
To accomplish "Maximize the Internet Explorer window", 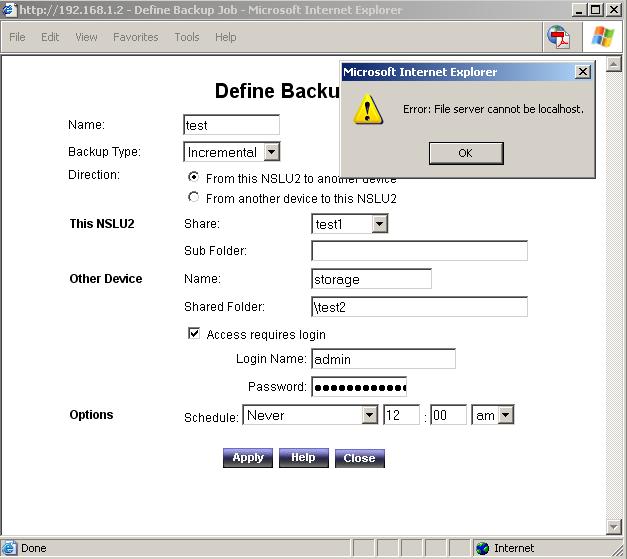I will [x=595, y=10].
